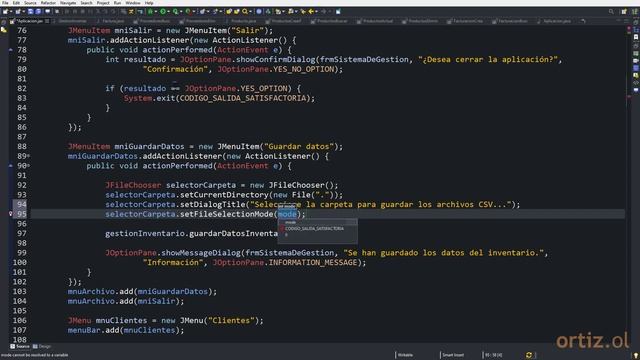The width and height of the screenshot is (640, 360).
Task: Select CODIGO_SALIDA_SATISFACTORIA autocomplete suggestion
Action: point(318,229)
